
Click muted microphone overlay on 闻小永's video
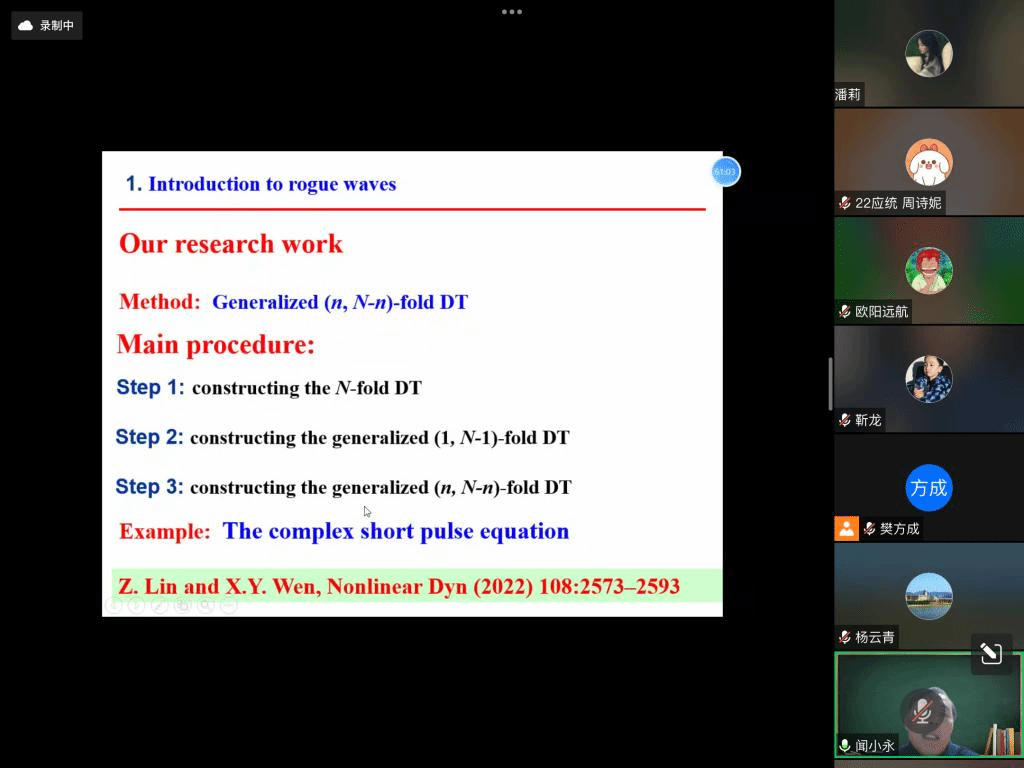tap(921, 711)
